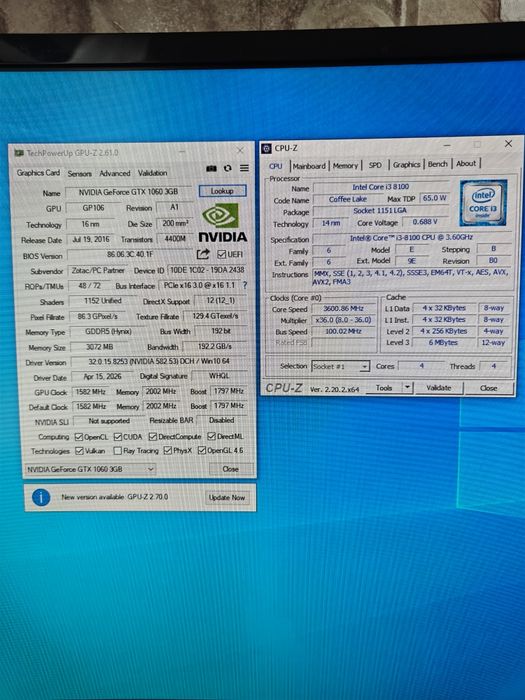Click the Multiplier value x36.0
The height and width of the screenshot is (700, 525).
pos(344,320)
